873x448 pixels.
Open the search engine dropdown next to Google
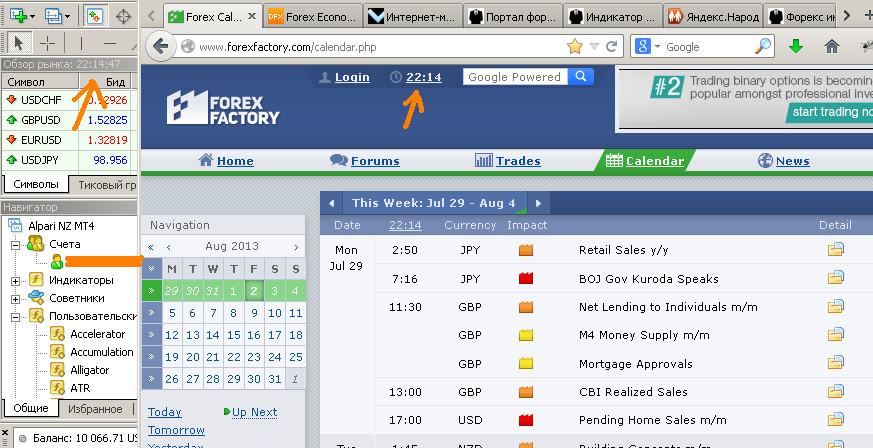[x=658, y=47]
